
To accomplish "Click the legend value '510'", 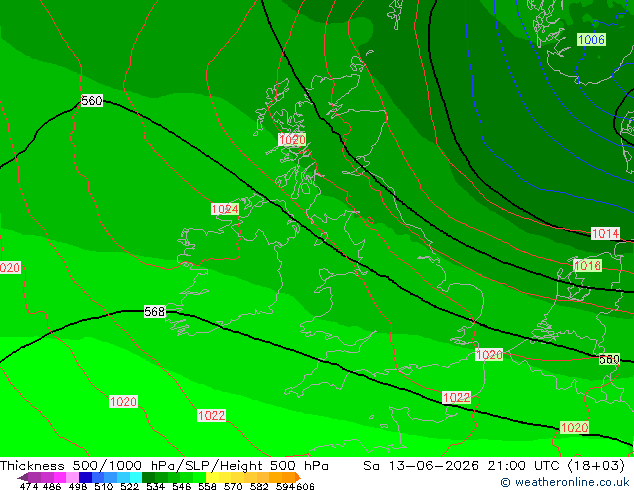I will [104, 486].
